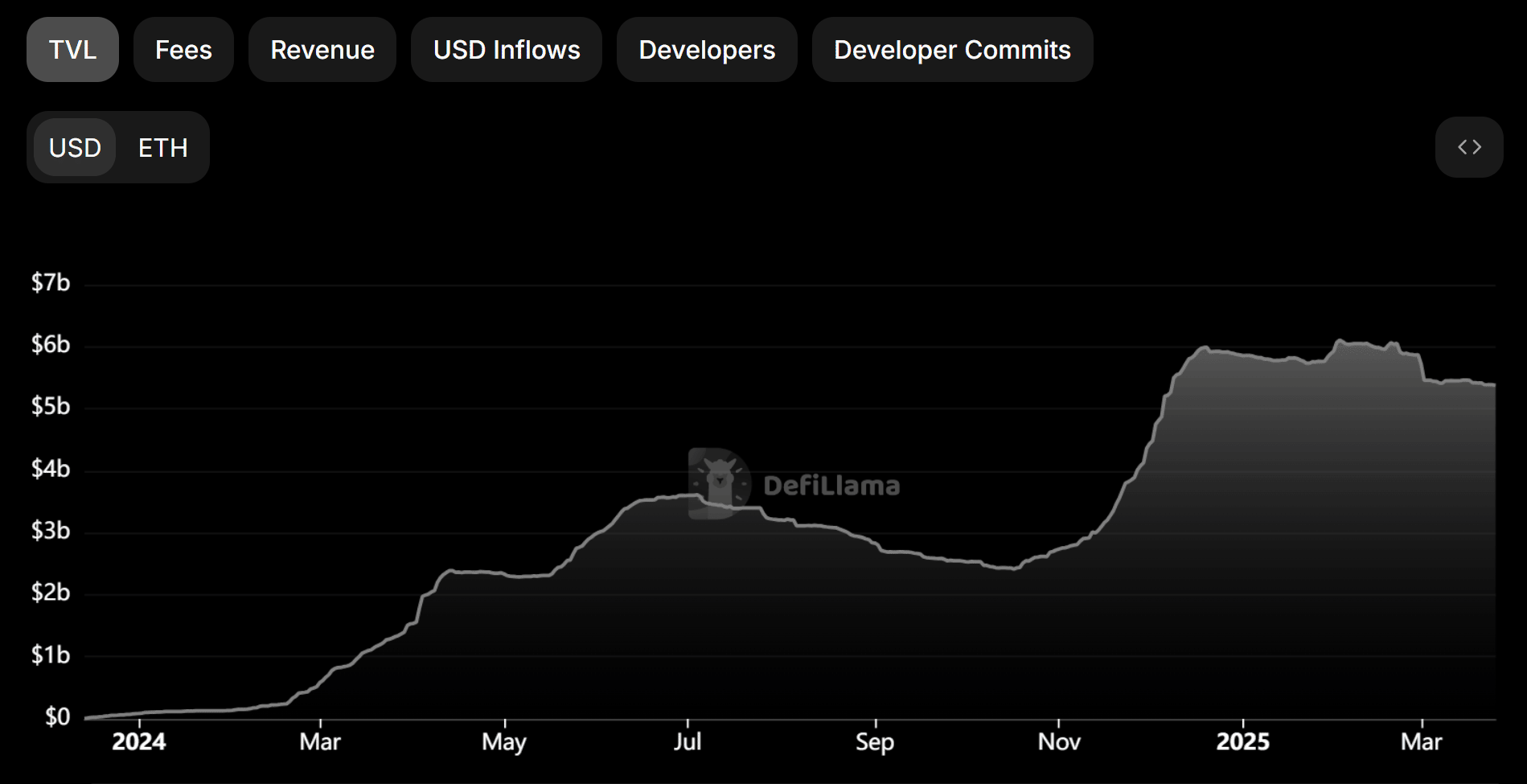Select the TVL tab

pyautogui.click(x=72, y=50)
